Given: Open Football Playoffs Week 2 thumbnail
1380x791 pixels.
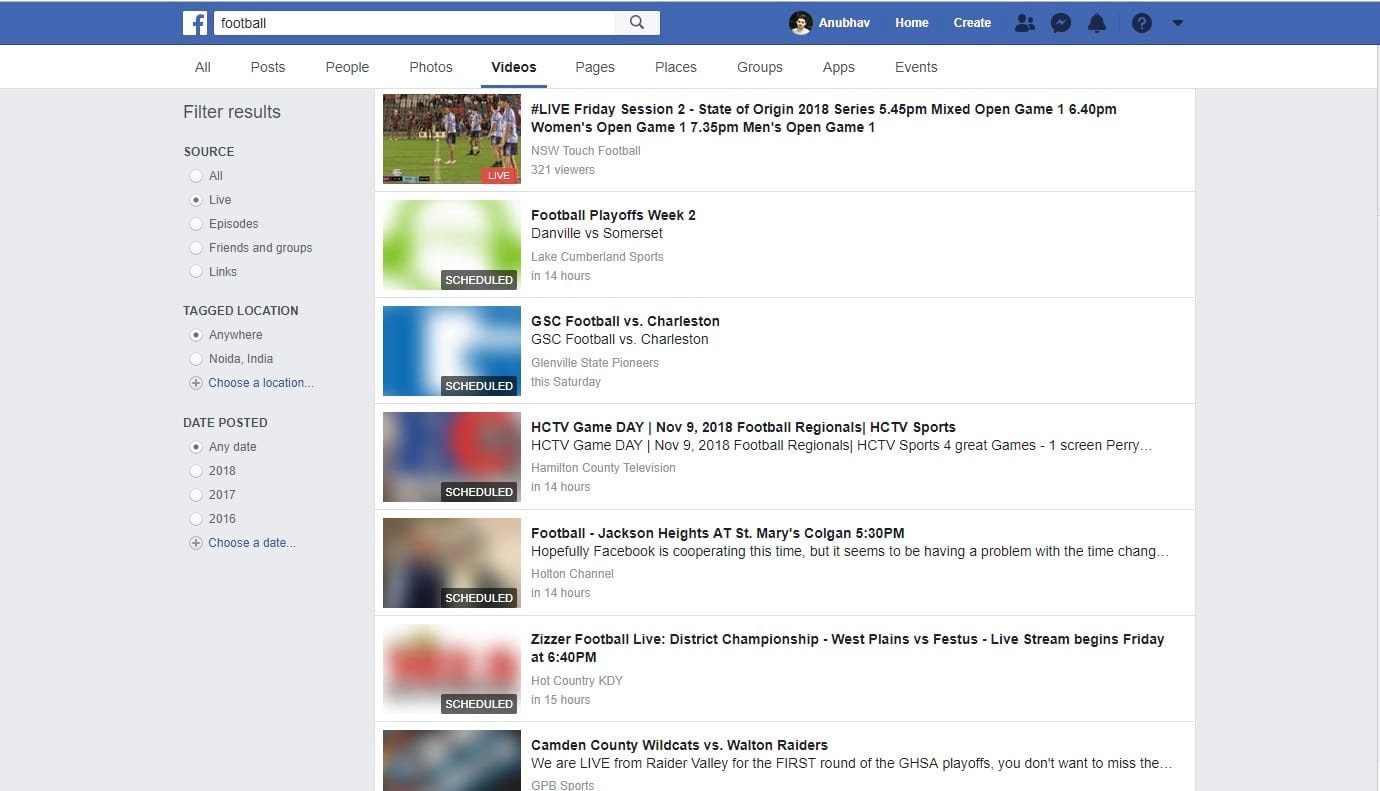Looking at the screenshot, I should 452,245.
